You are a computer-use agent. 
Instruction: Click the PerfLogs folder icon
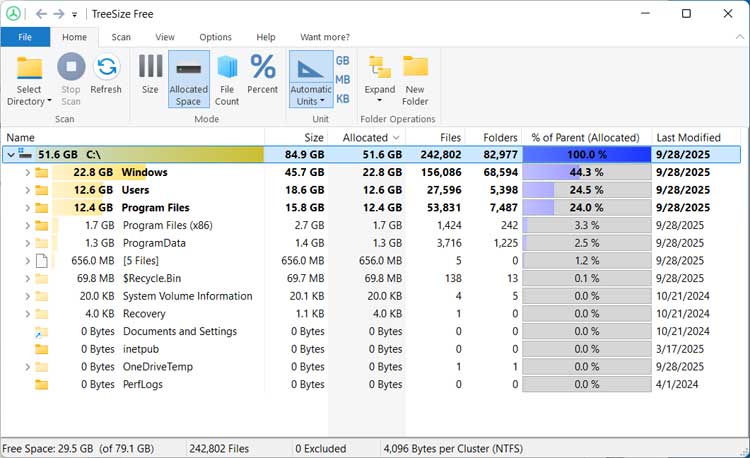tap(42, 385)
